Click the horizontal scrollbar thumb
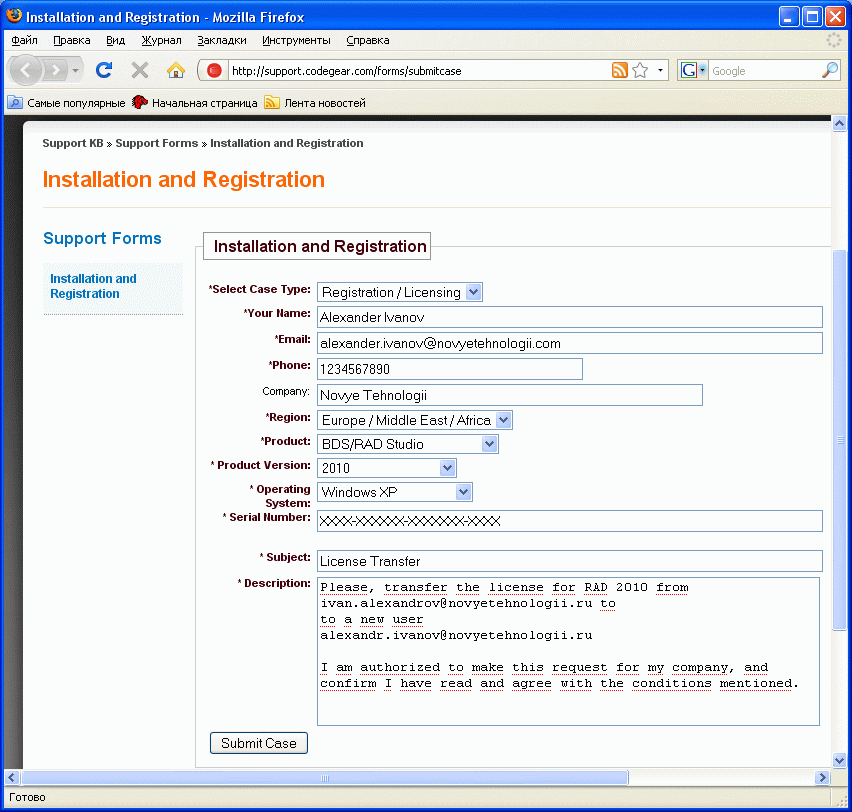 325,777
